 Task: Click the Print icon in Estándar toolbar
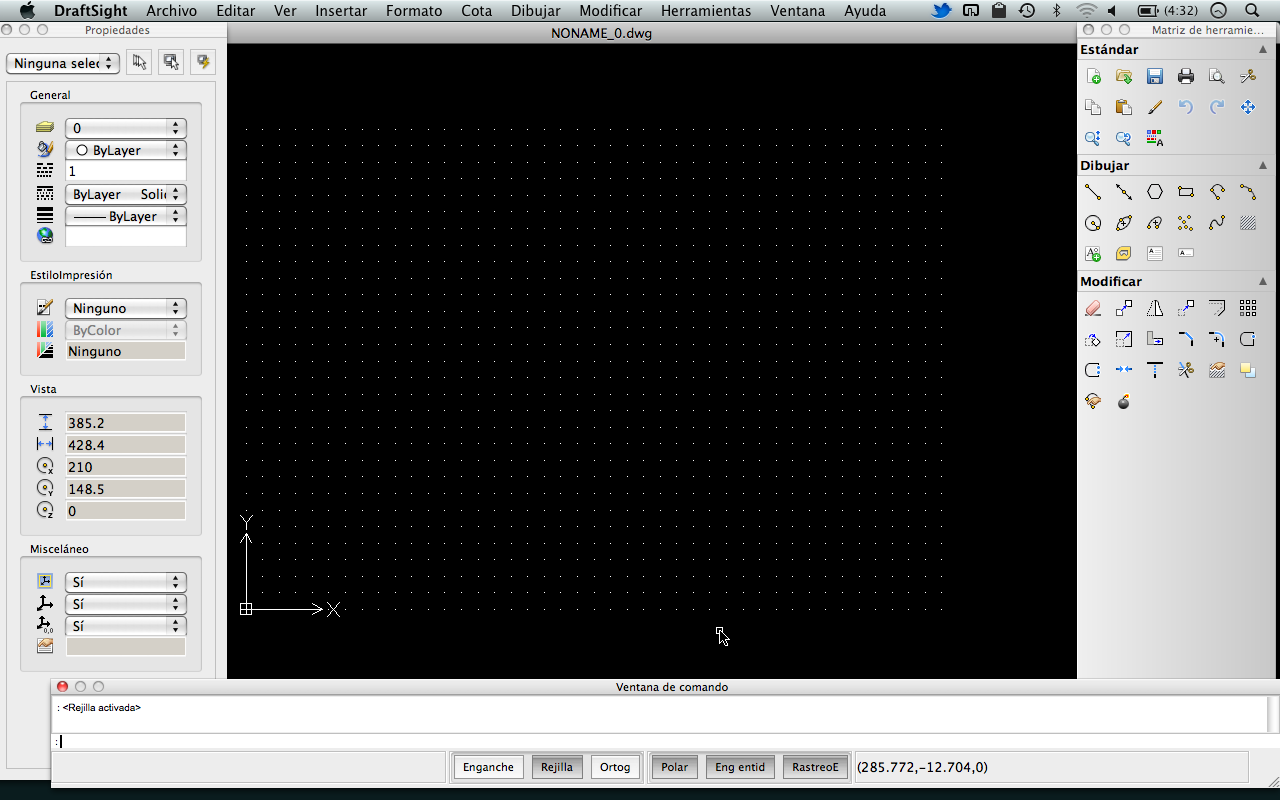[1186, 77]
